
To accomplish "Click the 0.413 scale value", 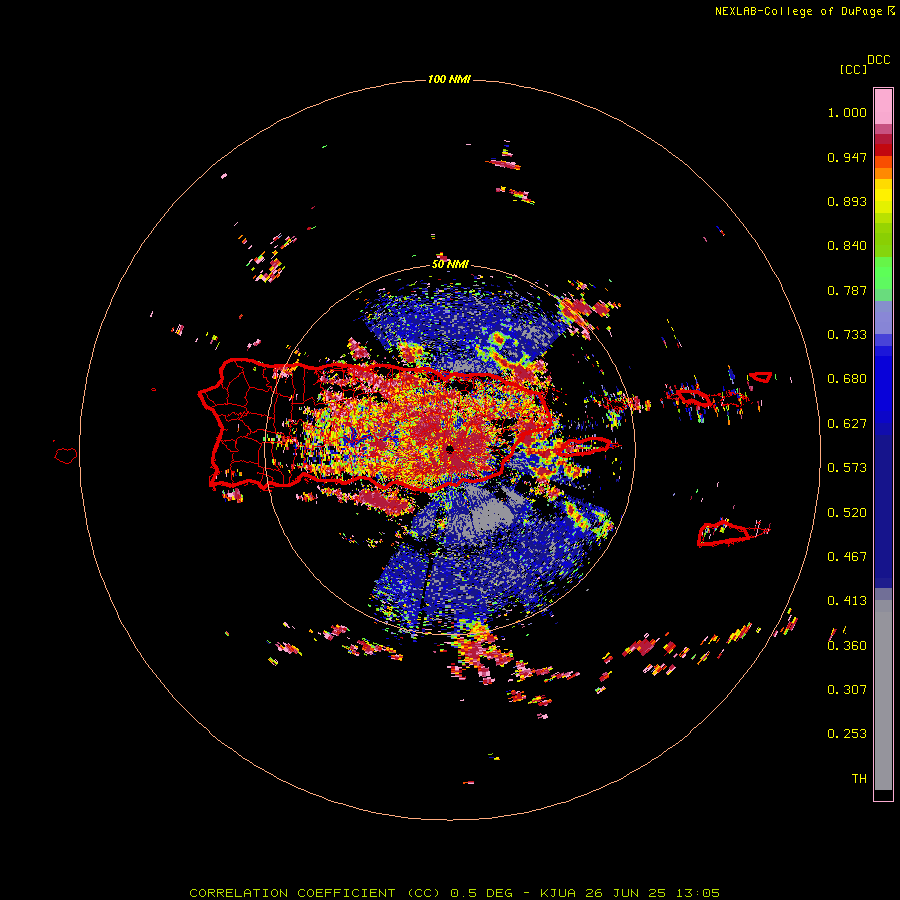I will [x=847, y=601].
